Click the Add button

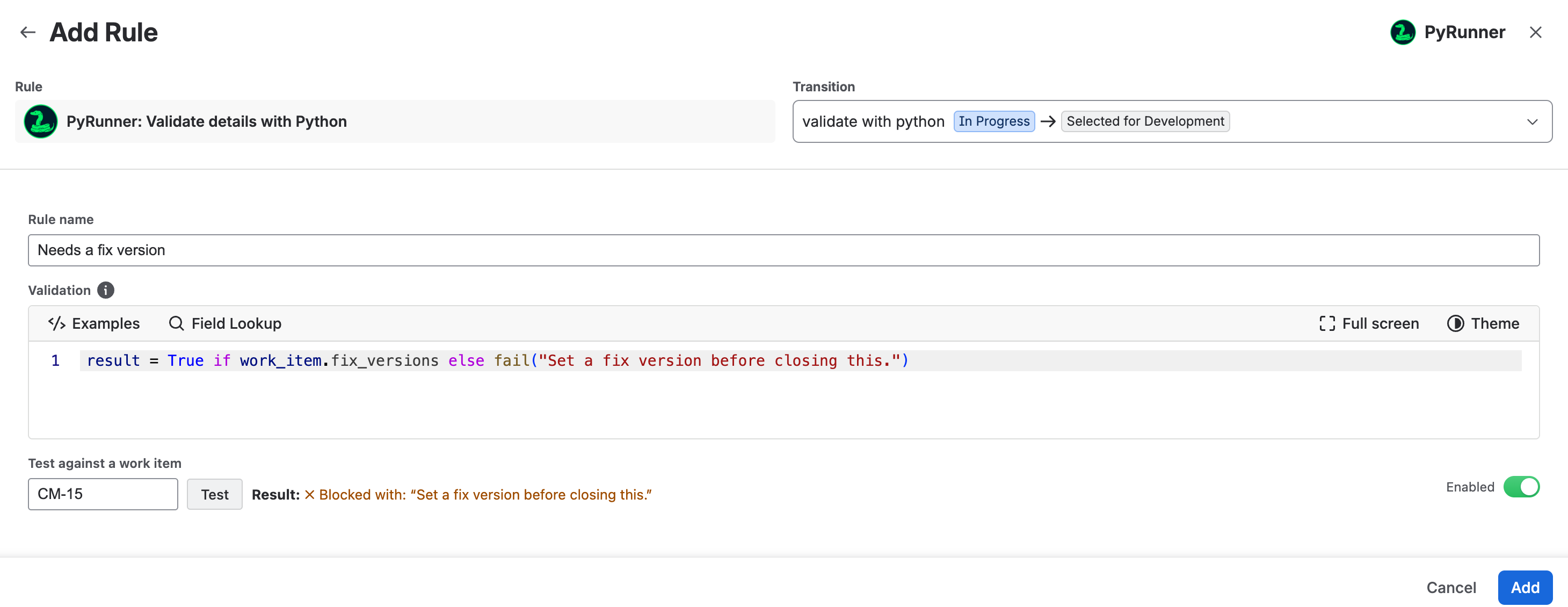click(x=1525, y=588)
